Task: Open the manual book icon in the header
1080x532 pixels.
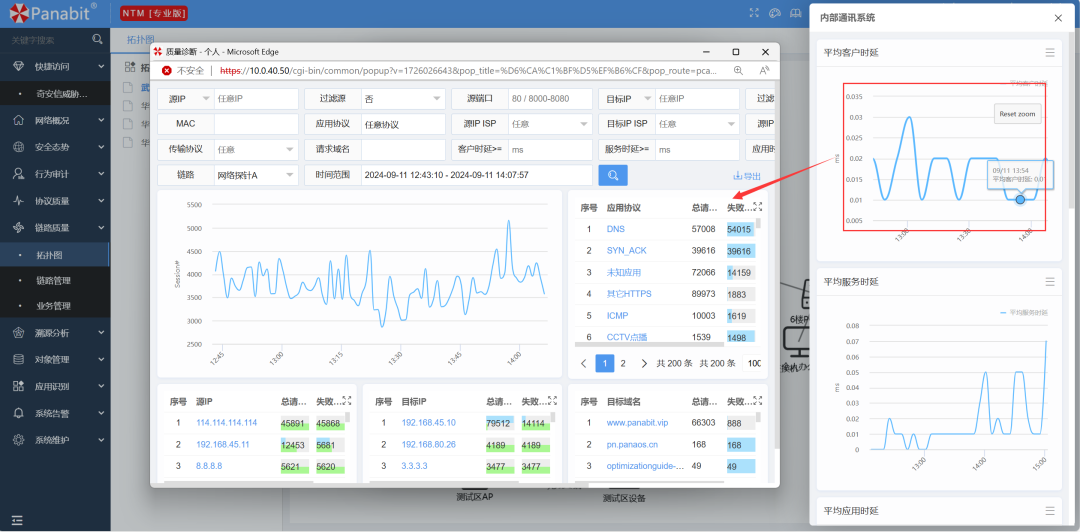Action: coord(796,12)
